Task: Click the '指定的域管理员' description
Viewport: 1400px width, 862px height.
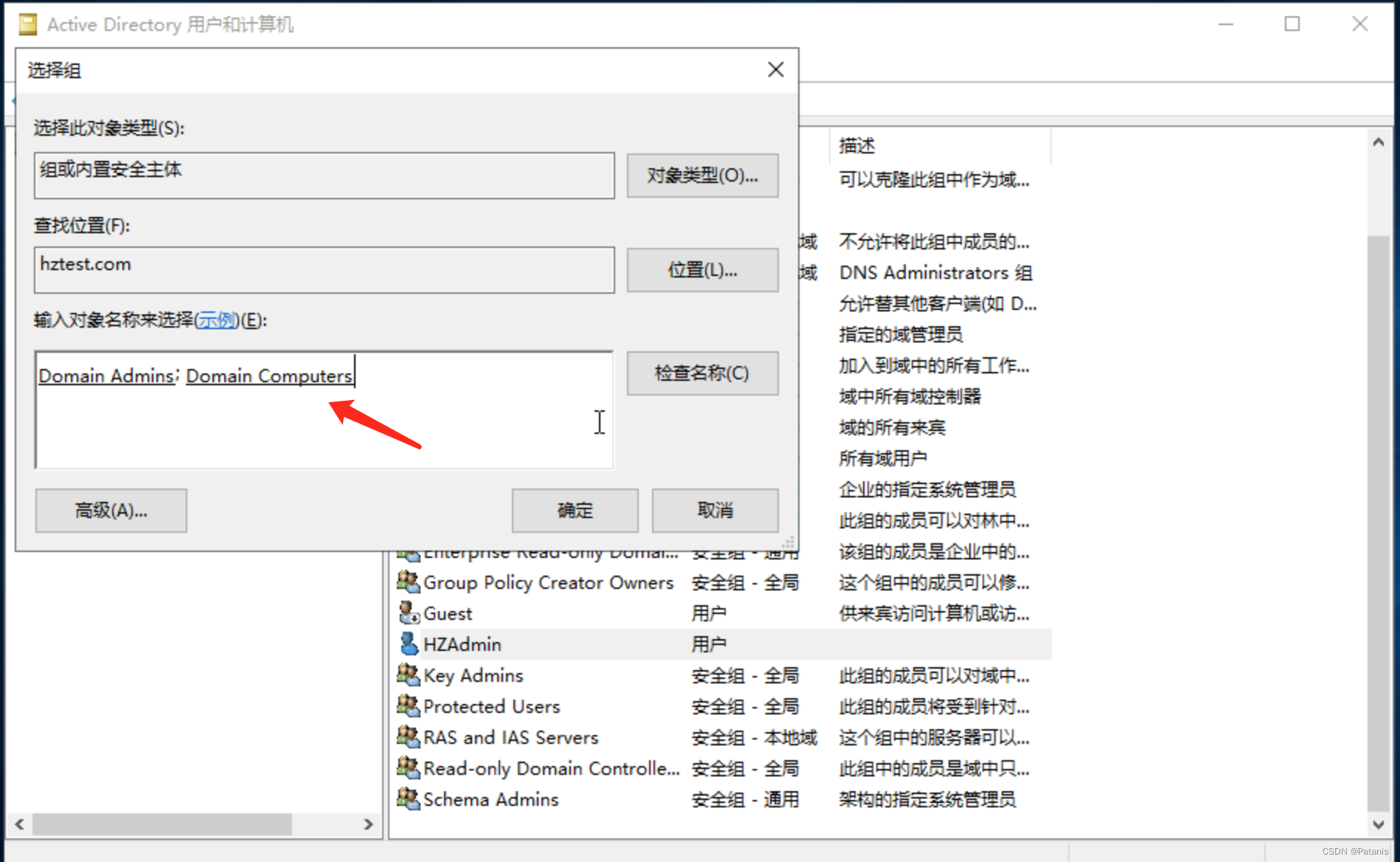Action: click(x=901, y=335)
